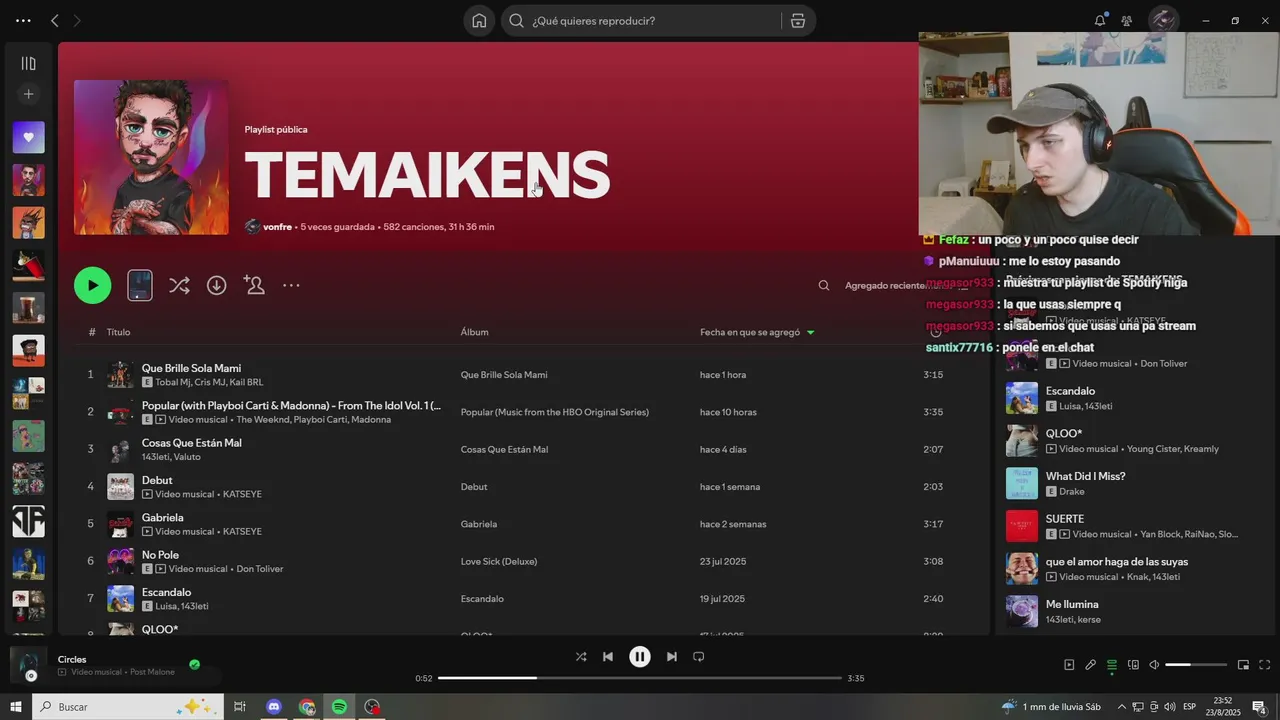The image size is (1280, 720).
Task: Select the track Popular with Playboi Carti
Action: point(291,405)
